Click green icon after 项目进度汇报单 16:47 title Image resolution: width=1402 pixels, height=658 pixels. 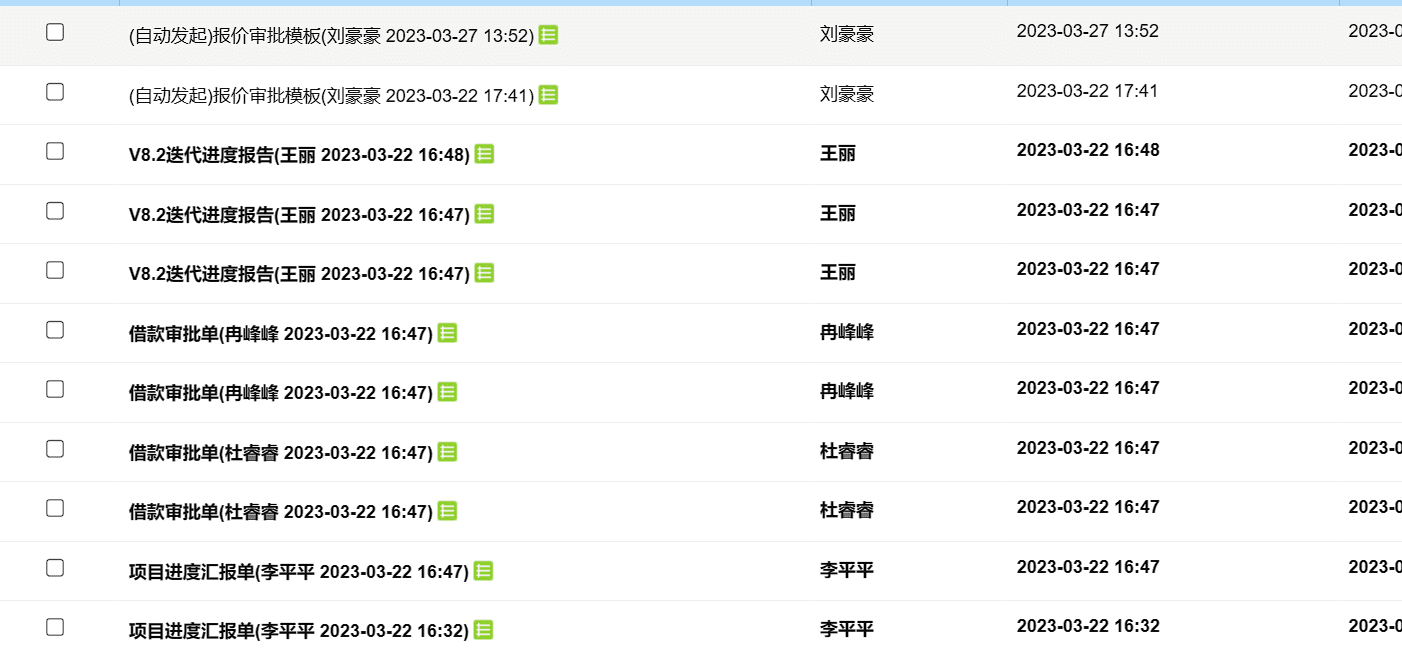coord(483,571)
